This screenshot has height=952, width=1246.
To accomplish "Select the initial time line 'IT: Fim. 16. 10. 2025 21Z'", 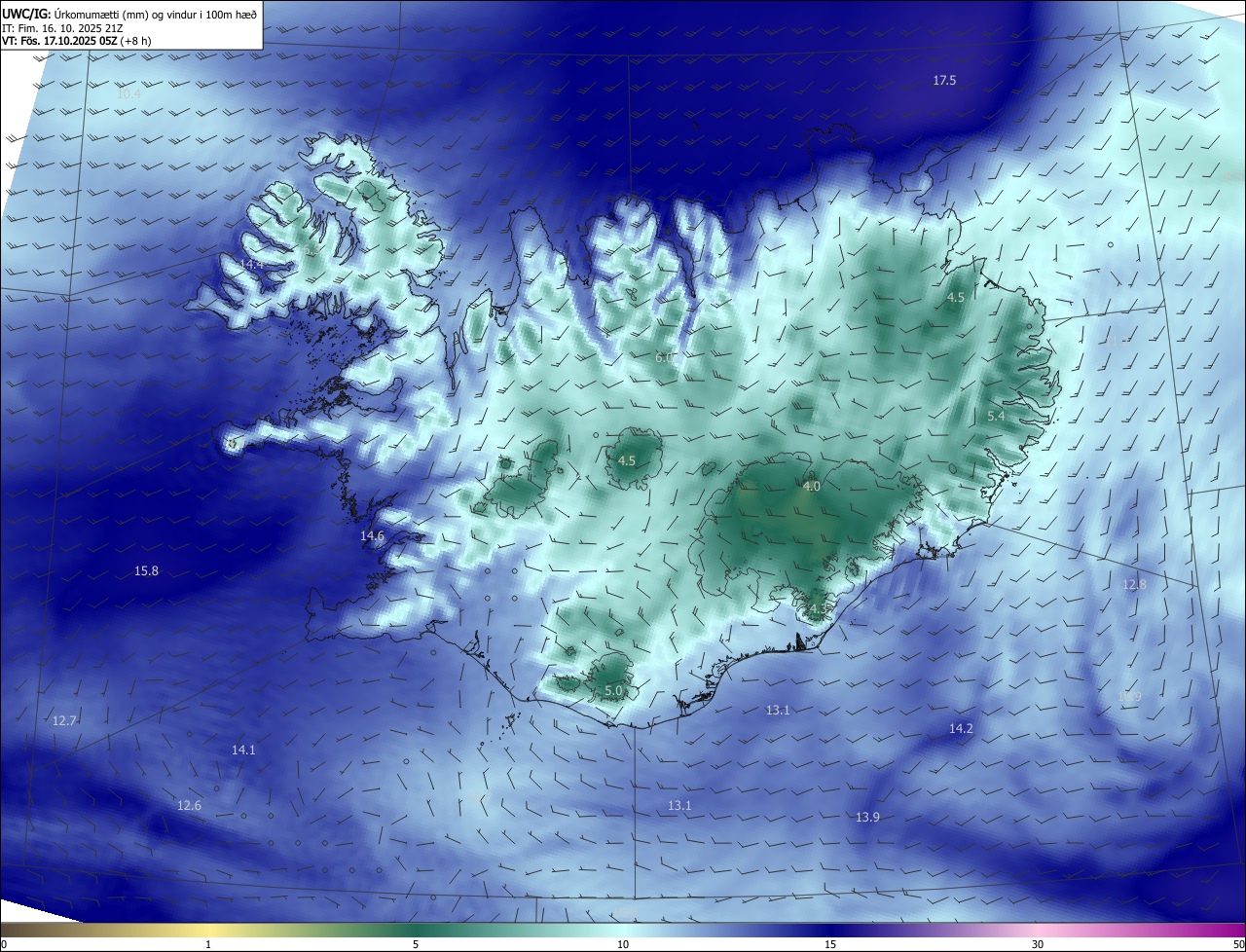I will point(64,27).
